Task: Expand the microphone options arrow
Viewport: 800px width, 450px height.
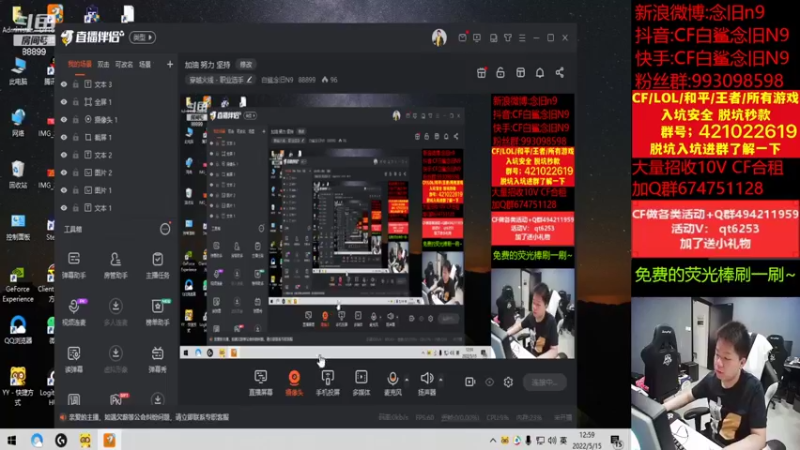Action: coord(407,380)
